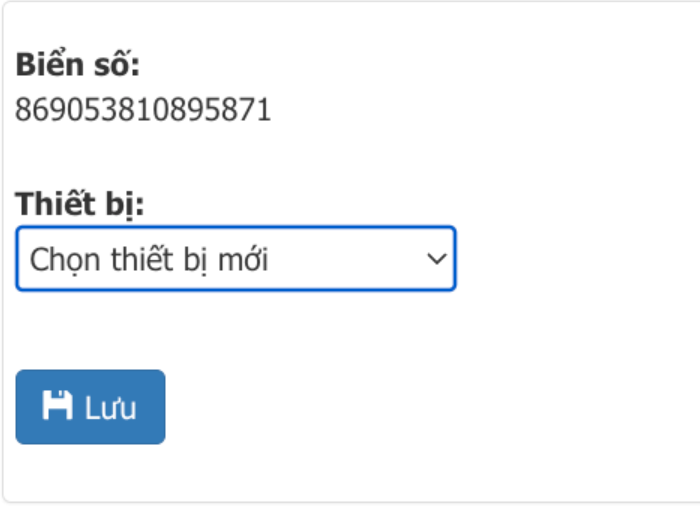Click the blank area right of Lưu button
700x506 pixels.
point(429,407)
